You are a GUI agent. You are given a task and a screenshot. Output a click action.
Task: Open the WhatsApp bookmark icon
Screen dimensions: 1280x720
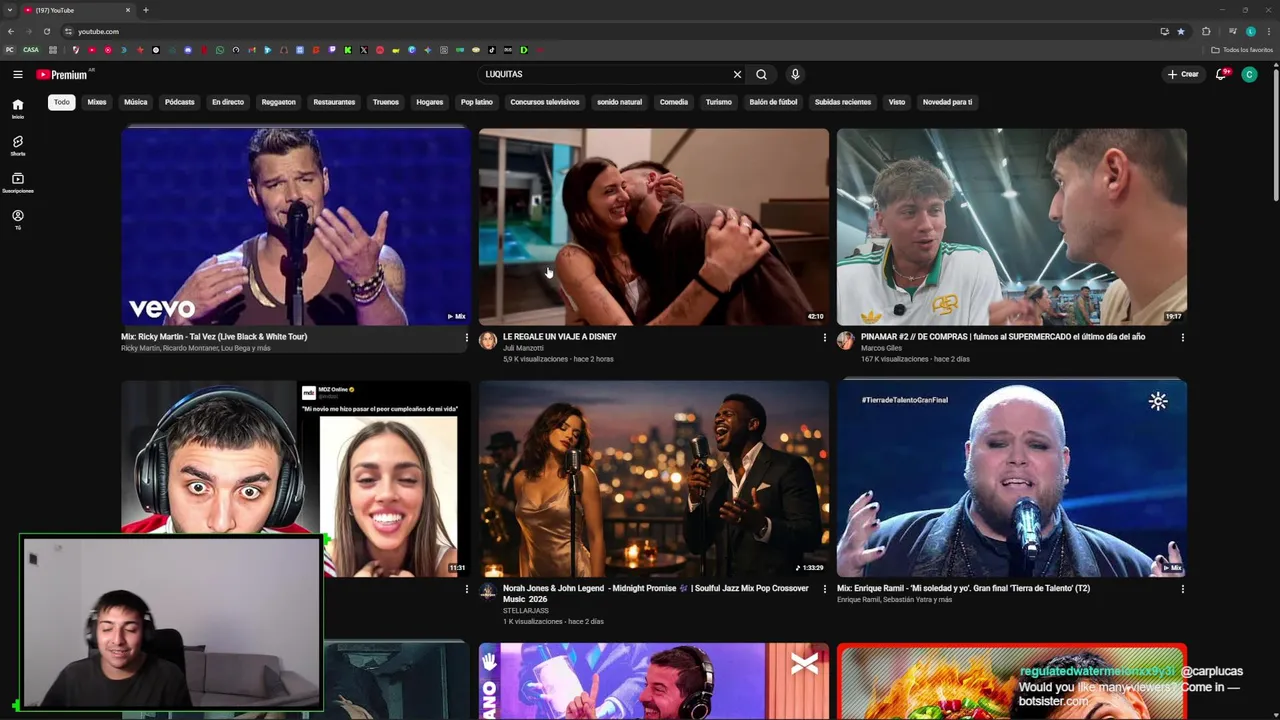click(220, 50)
